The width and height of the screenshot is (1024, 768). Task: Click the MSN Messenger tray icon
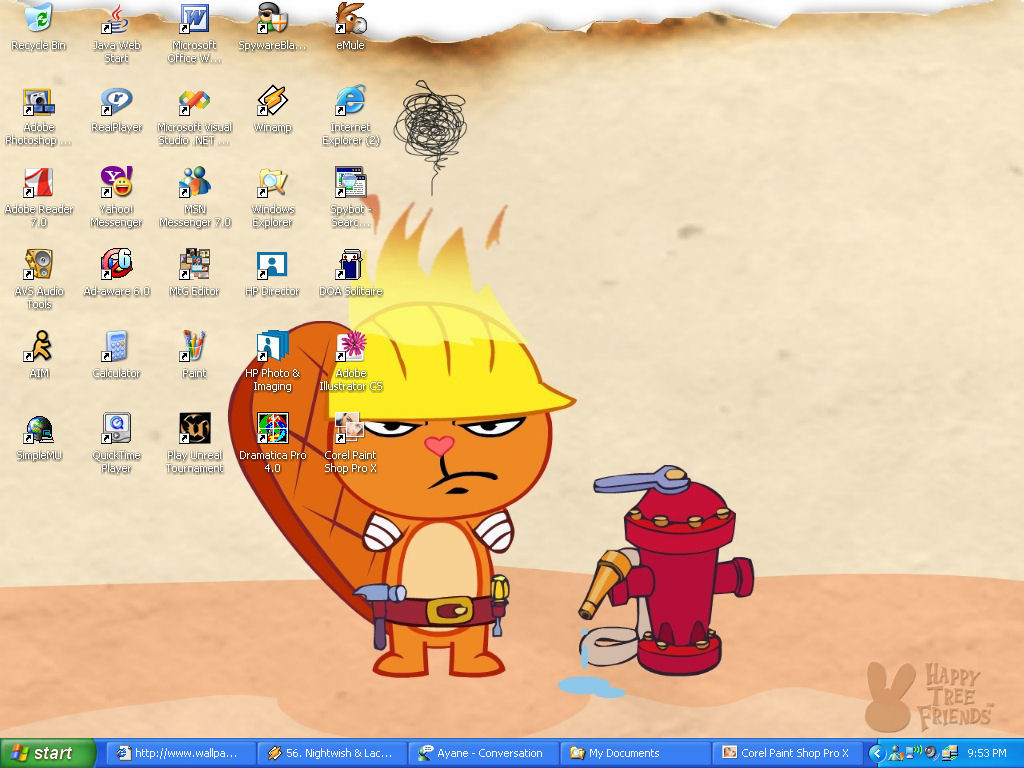click(896, 753)
